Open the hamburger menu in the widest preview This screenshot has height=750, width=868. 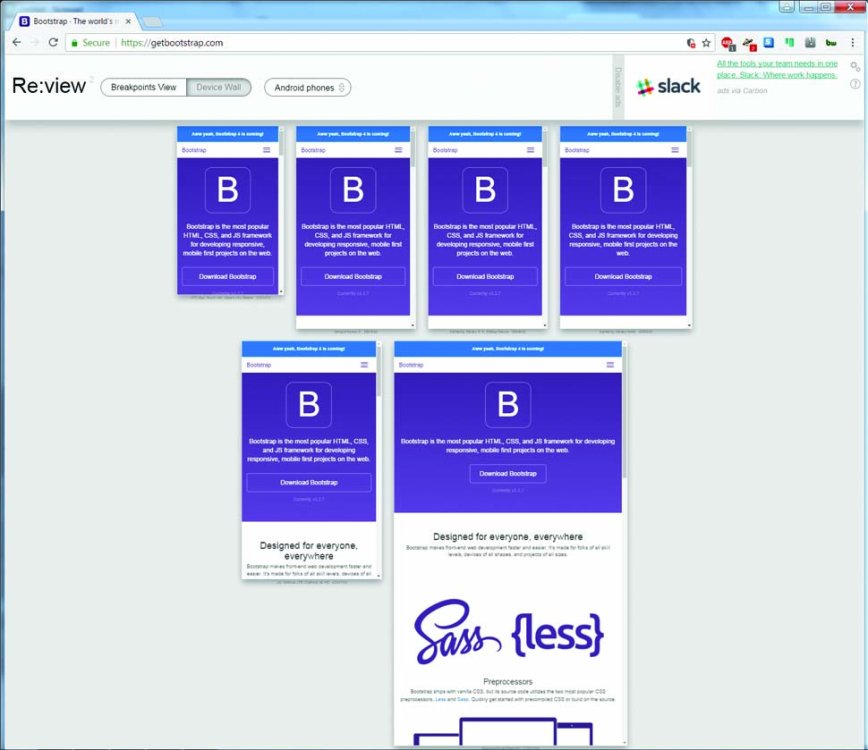pyautogui.click(x=610, y=365)
